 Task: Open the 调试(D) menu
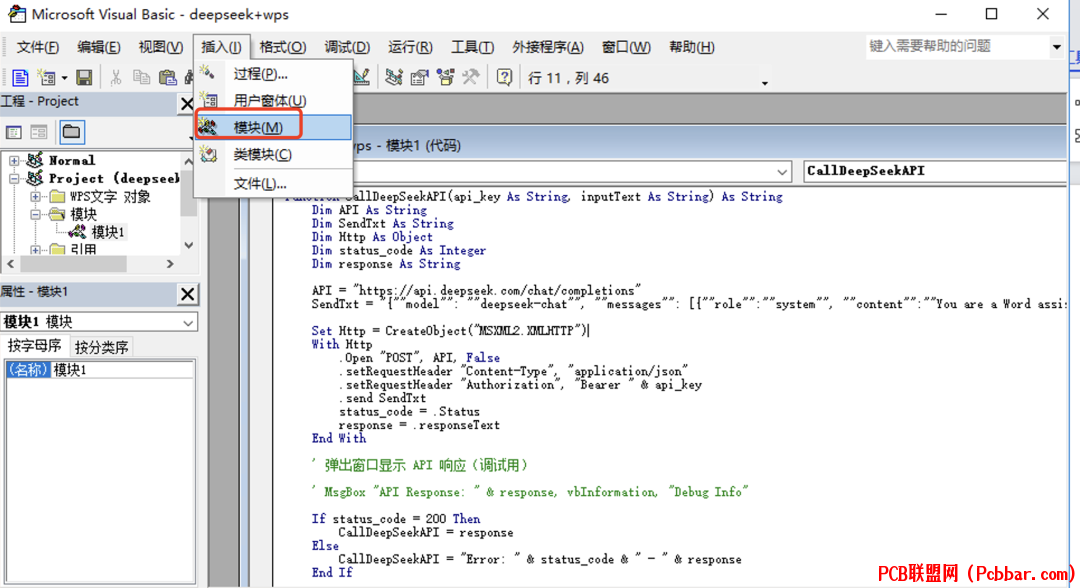[347, 47]
